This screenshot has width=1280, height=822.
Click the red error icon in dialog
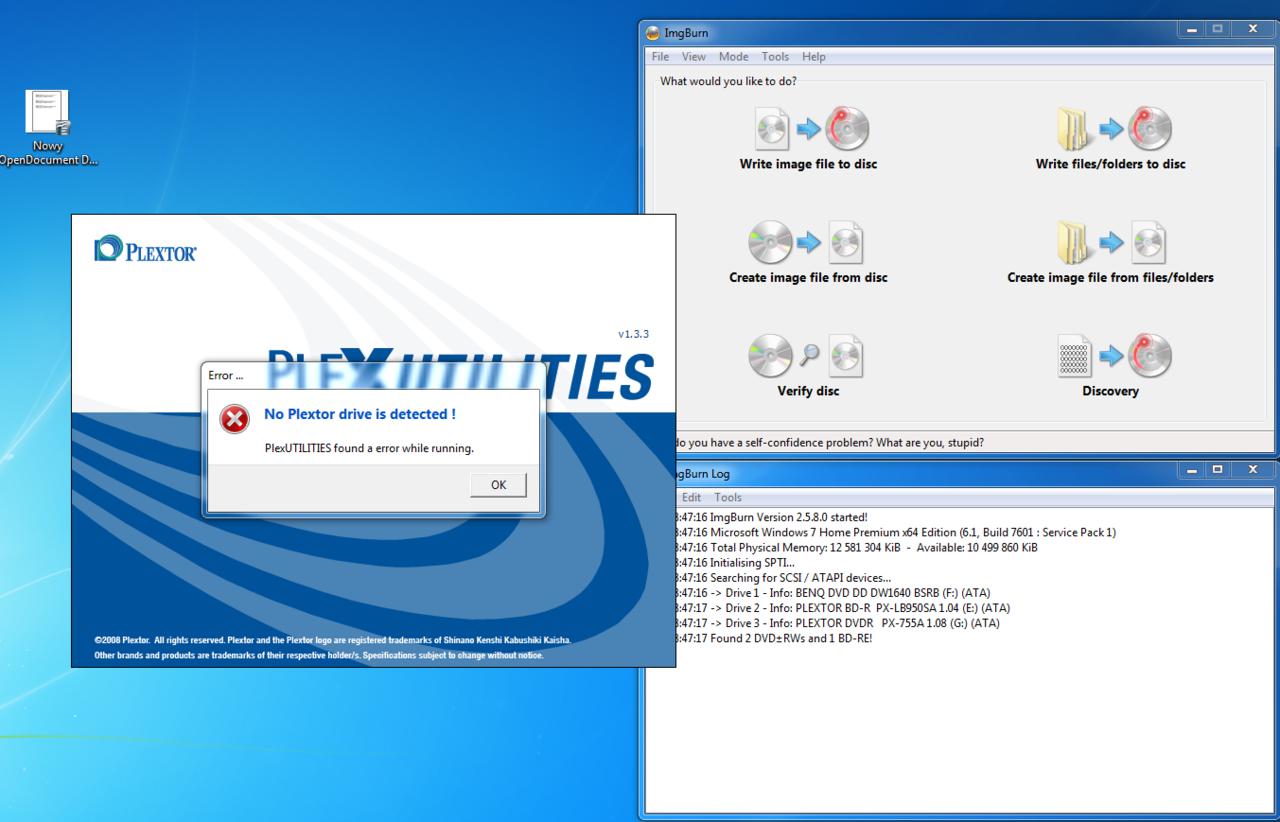pos(235,420)
